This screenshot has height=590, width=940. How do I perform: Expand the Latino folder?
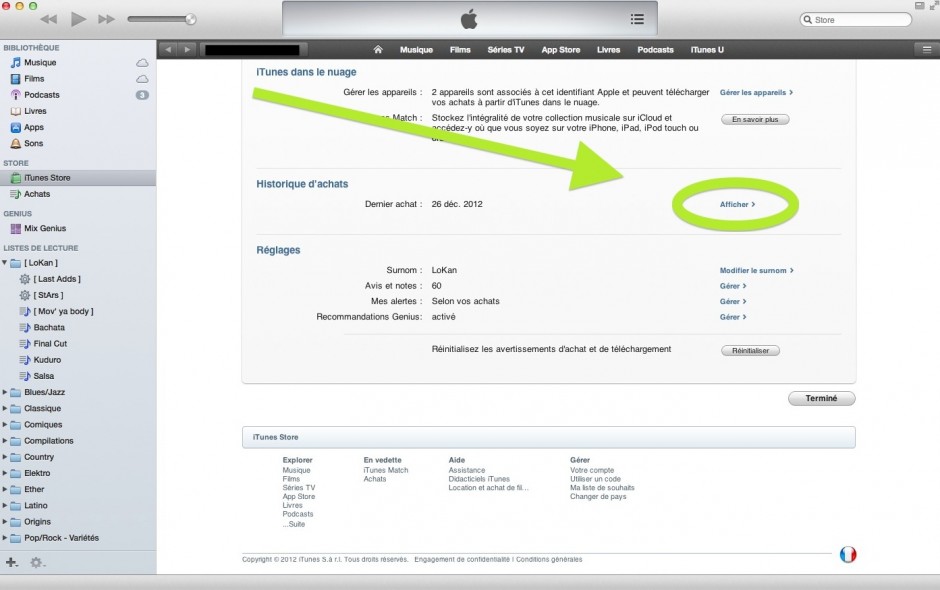5,505
